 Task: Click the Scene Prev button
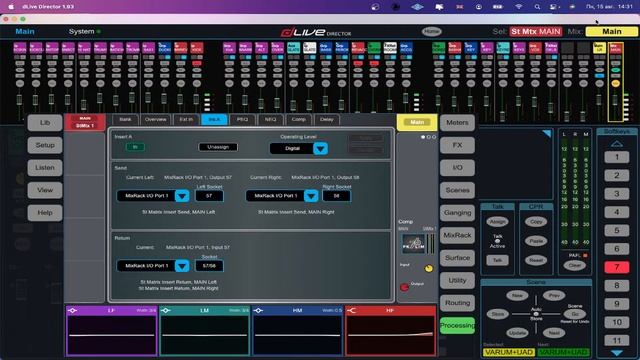tap(554, 296)
